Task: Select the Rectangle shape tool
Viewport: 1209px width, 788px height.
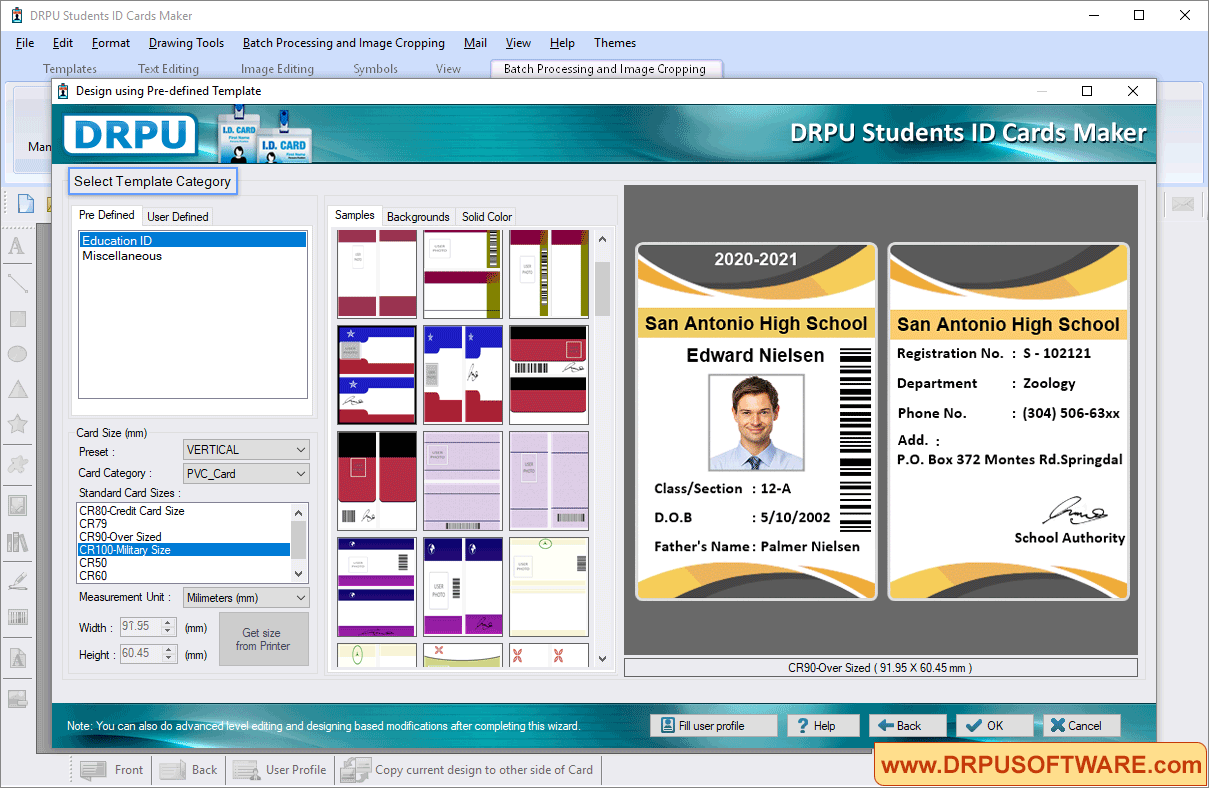Action: pos(17,319)
